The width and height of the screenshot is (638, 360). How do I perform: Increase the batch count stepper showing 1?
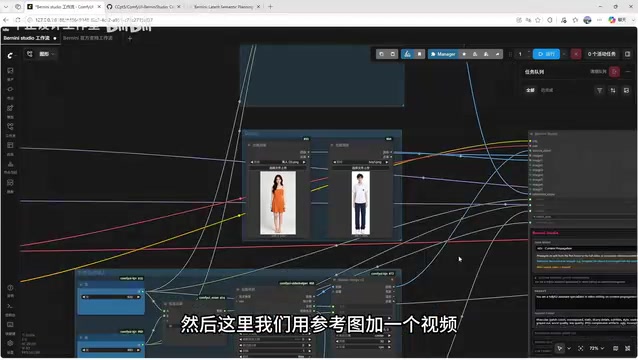point(529,52)
